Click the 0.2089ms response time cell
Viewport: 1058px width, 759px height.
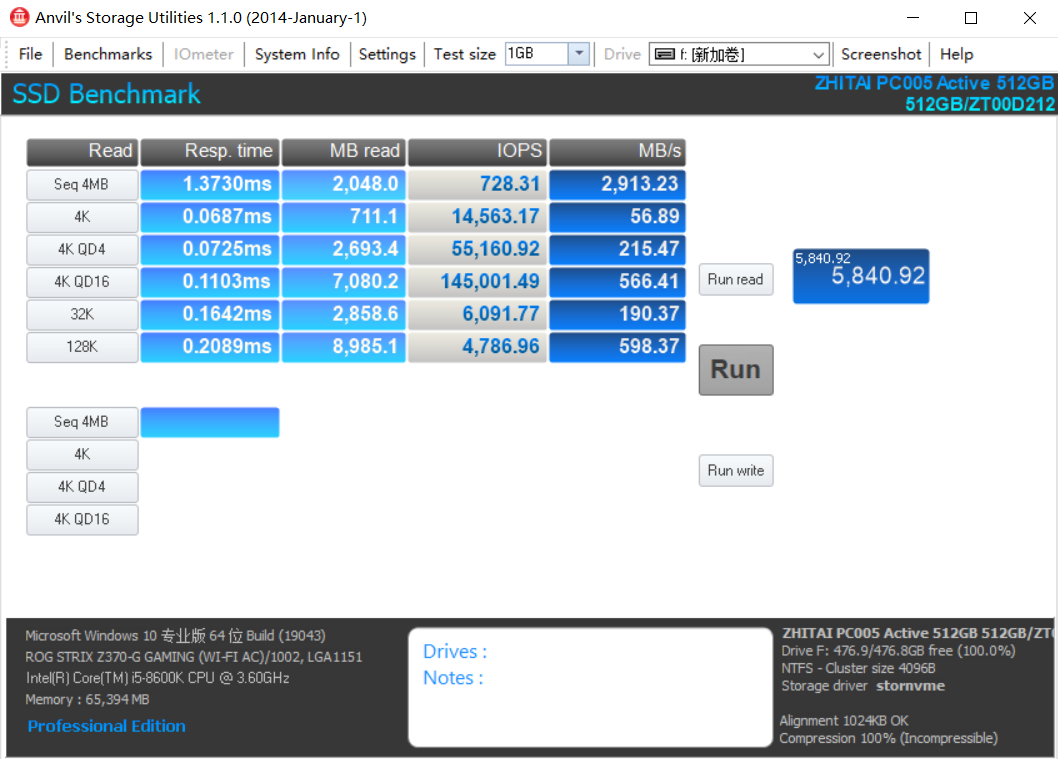point(210,346)
